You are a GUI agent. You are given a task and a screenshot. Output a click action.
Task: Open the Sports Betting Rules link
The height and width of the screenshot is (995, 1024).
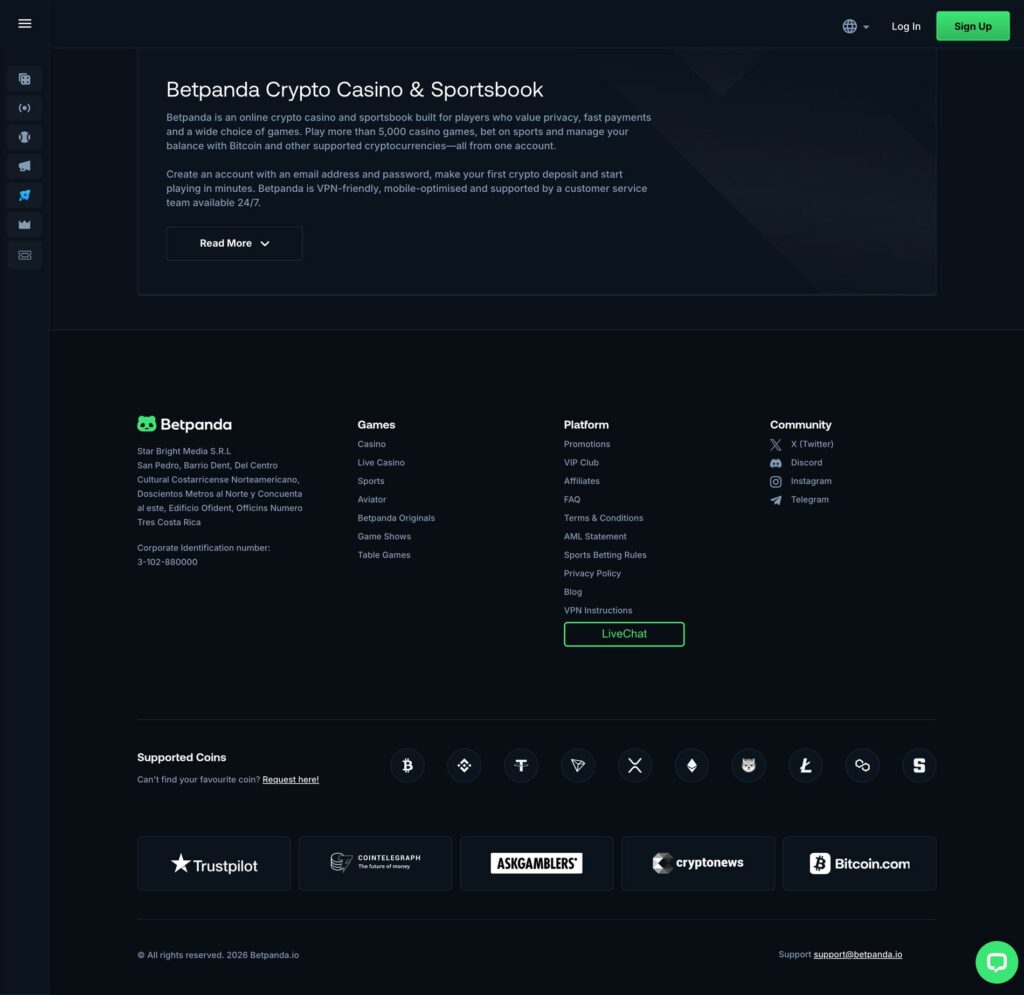click(x=605, y=555)
